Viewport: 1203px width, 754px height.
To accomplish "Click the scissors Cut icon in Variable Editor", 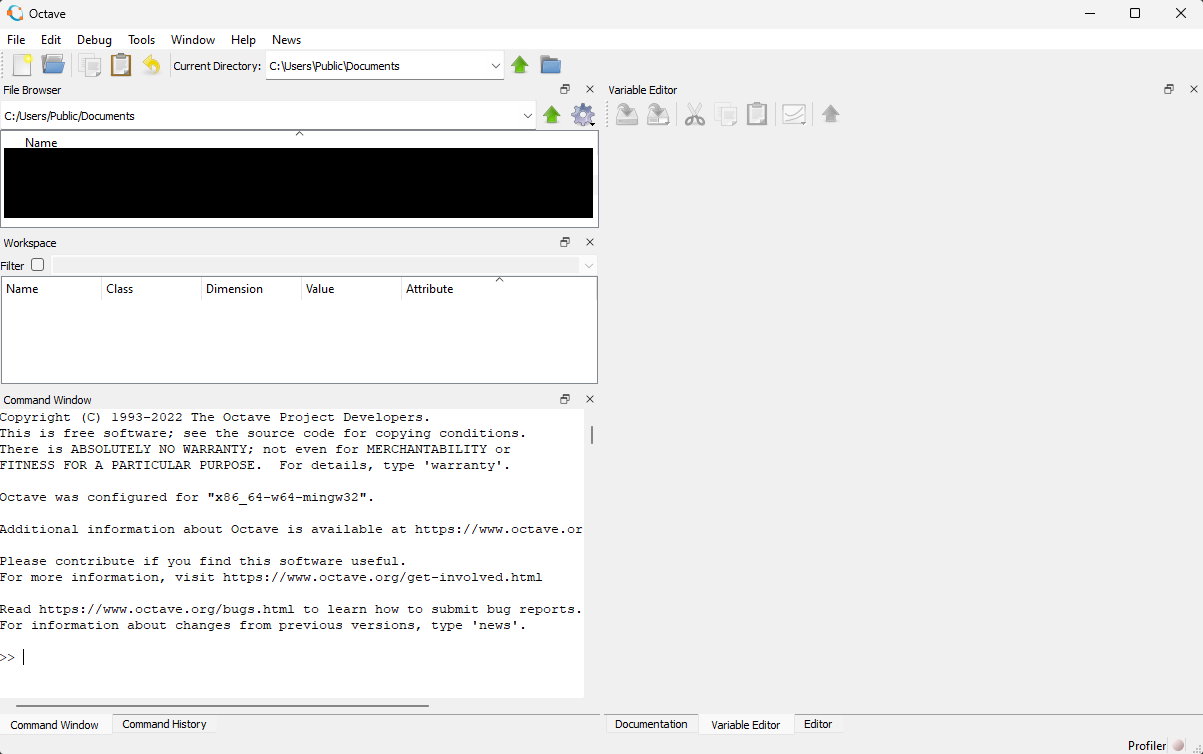I will click(695, 115).
